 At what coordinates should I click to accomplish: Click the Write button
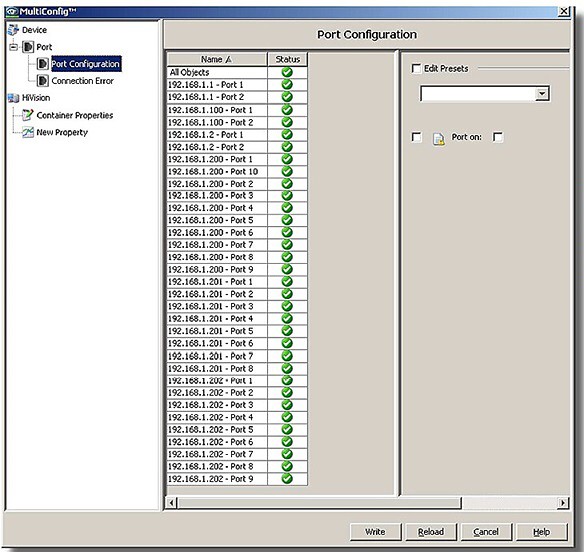pyautogui.click(x=375, y=532)
